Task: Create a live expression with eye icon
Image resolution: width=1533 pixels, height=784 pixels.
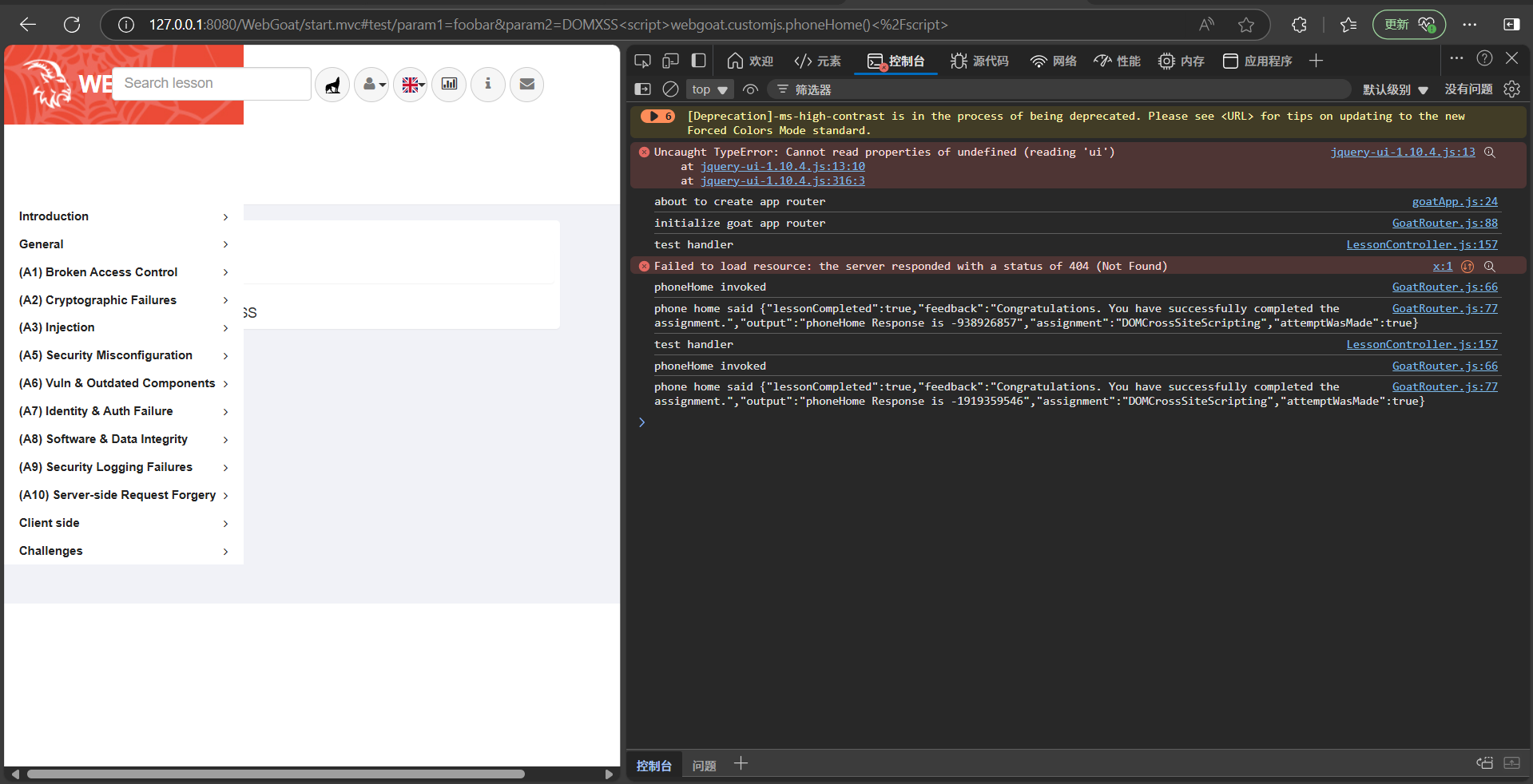Action: pos(750,89)
